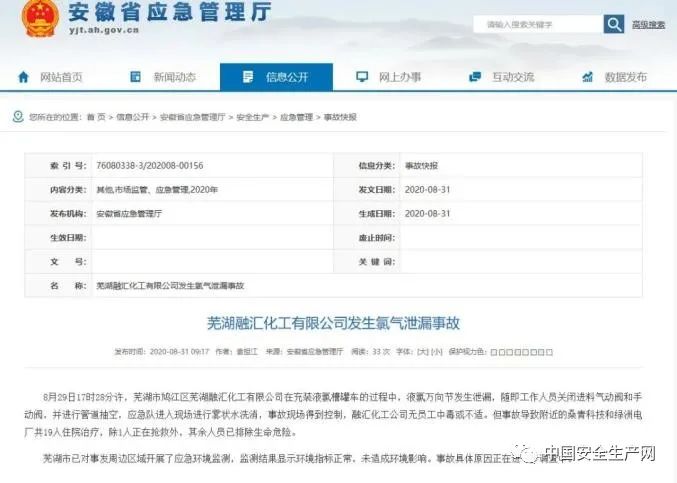The height and width of the screenshot is (483, 677).
Task: Click the 废止时间 label cell
Action: [x=367, y=237]
